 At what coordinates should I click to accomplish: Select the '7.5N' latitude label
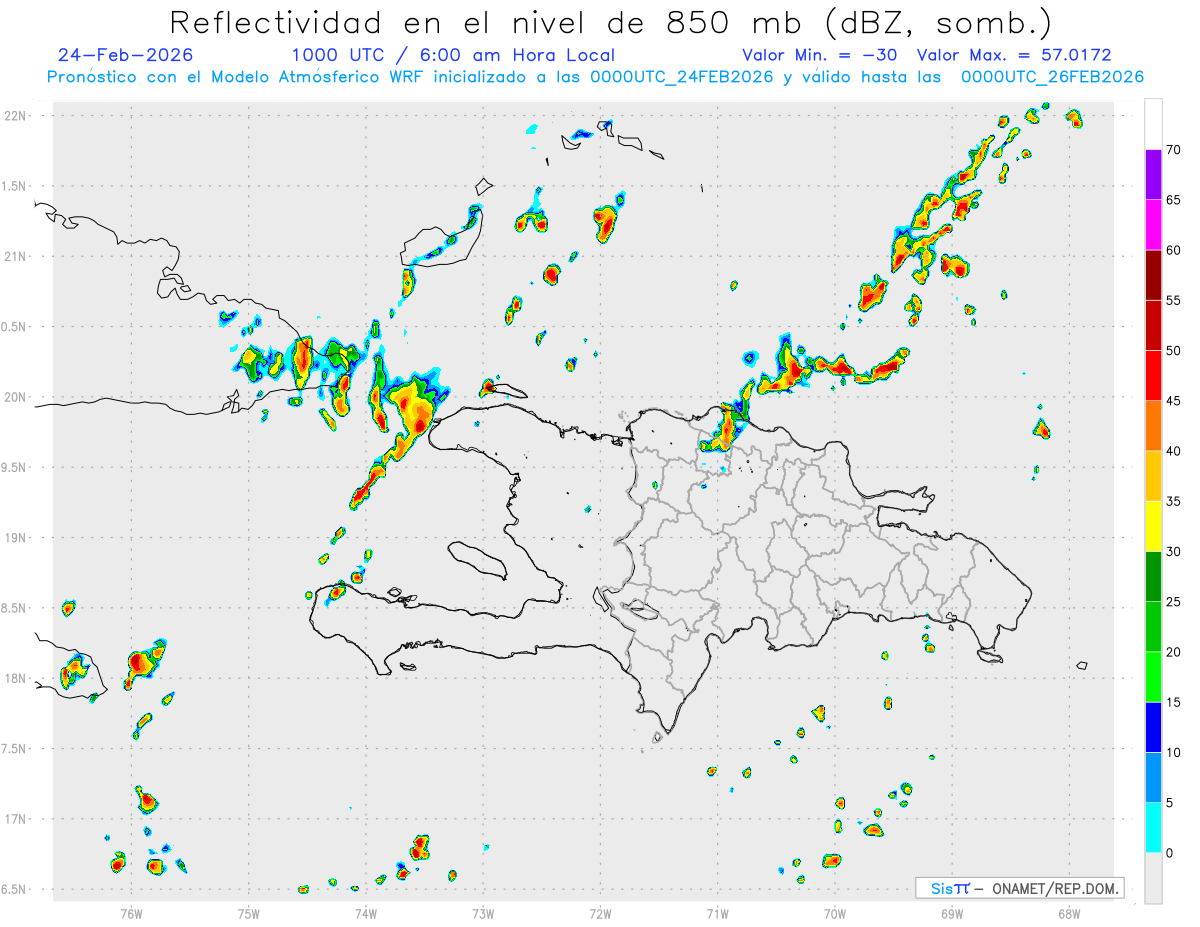tap(15, 749)
